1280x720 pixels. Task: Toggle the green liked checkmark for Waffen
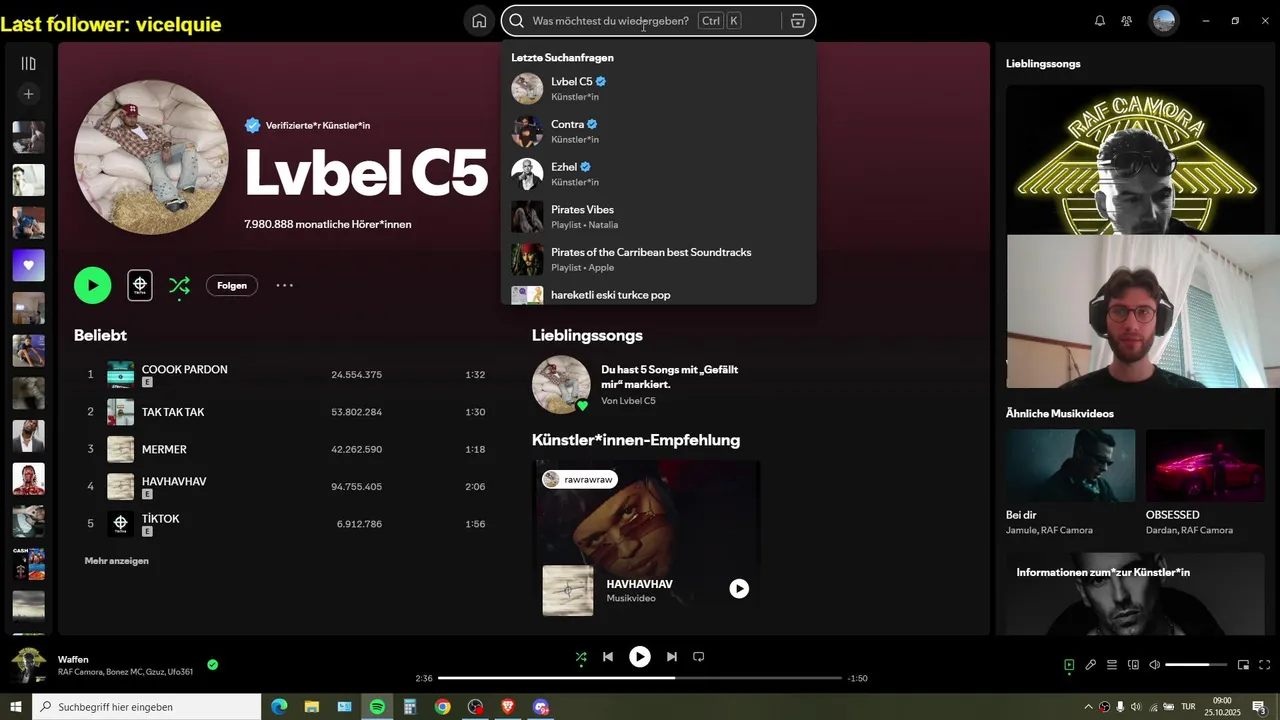point(213,665)
